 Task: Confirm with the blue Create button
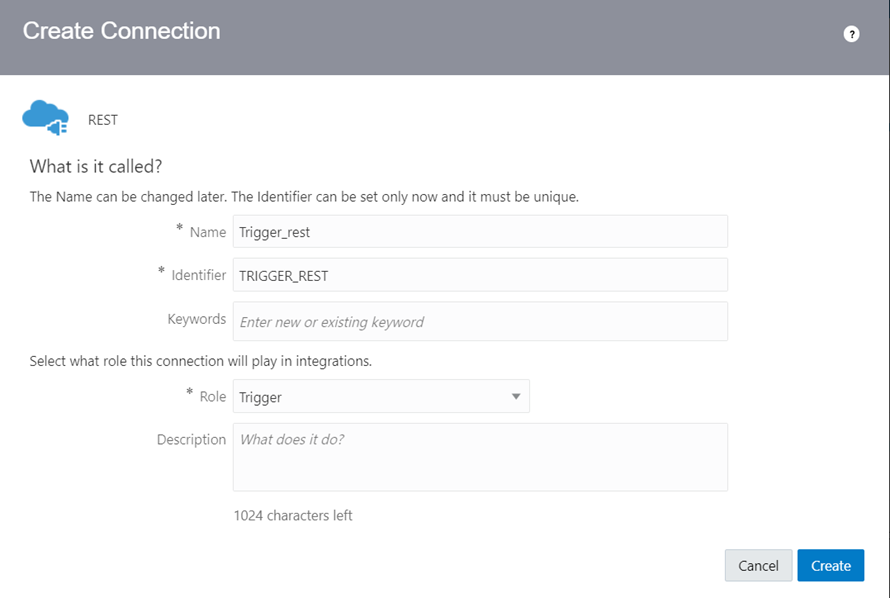coord(830,565)
